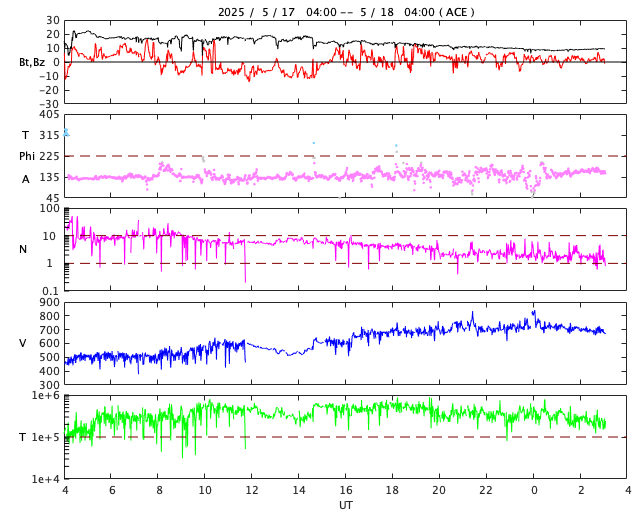Click the "22" hour tick on the UT axis

486,490
